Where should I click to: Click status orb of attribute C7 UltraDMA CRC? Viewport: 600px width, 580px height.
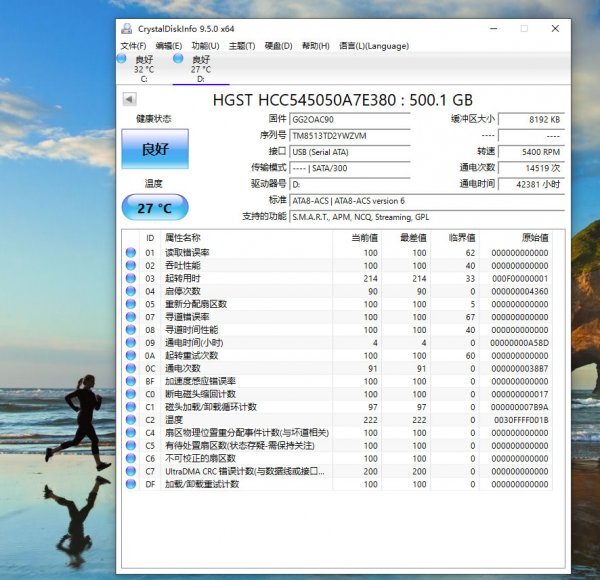pos(131,471)
